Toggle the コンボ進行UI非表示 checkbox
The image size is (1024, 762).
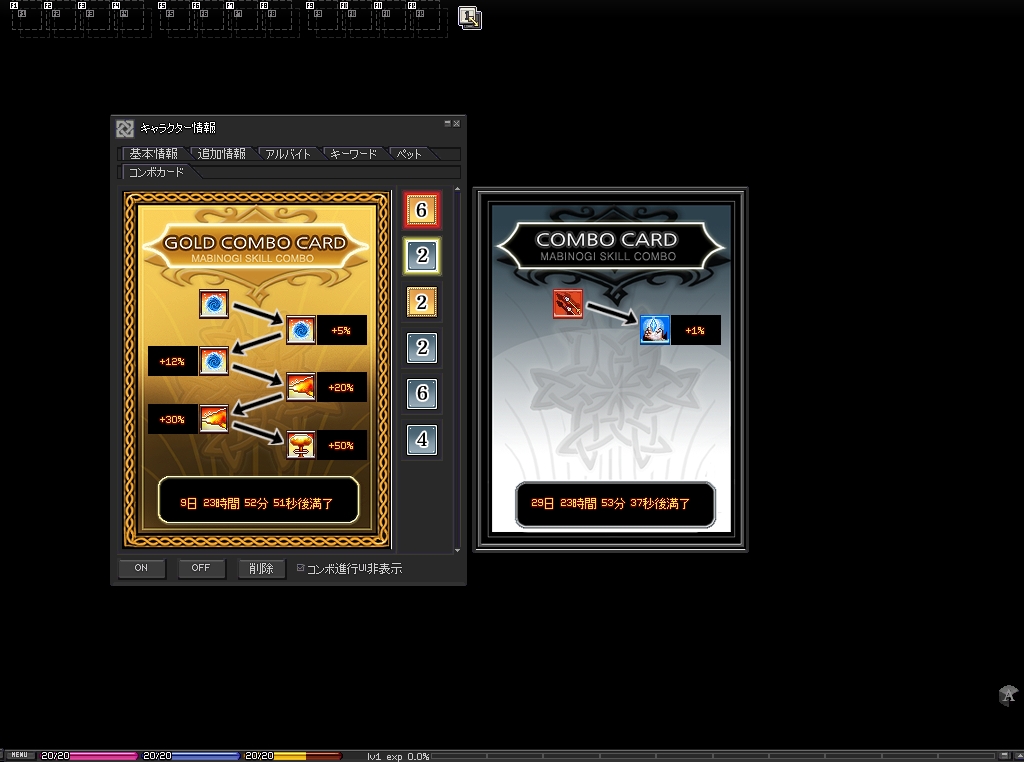point(300,568)
